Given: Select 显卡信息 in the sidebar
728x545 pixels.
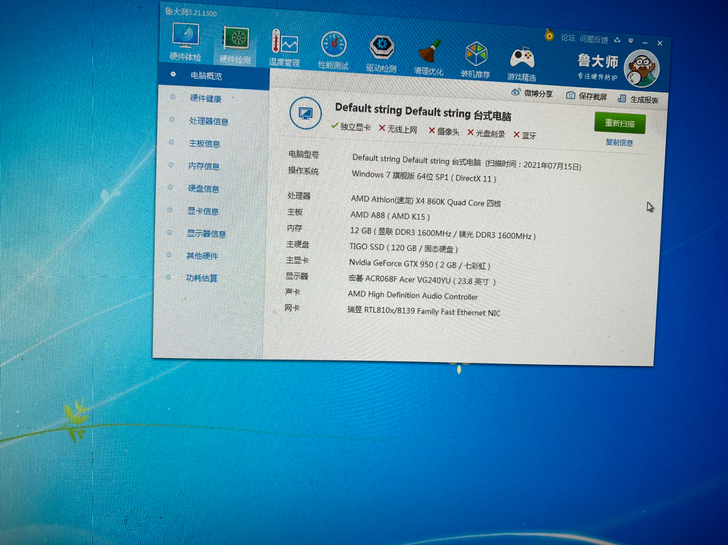Looking at the screenshot, I should tap(203, 211).
